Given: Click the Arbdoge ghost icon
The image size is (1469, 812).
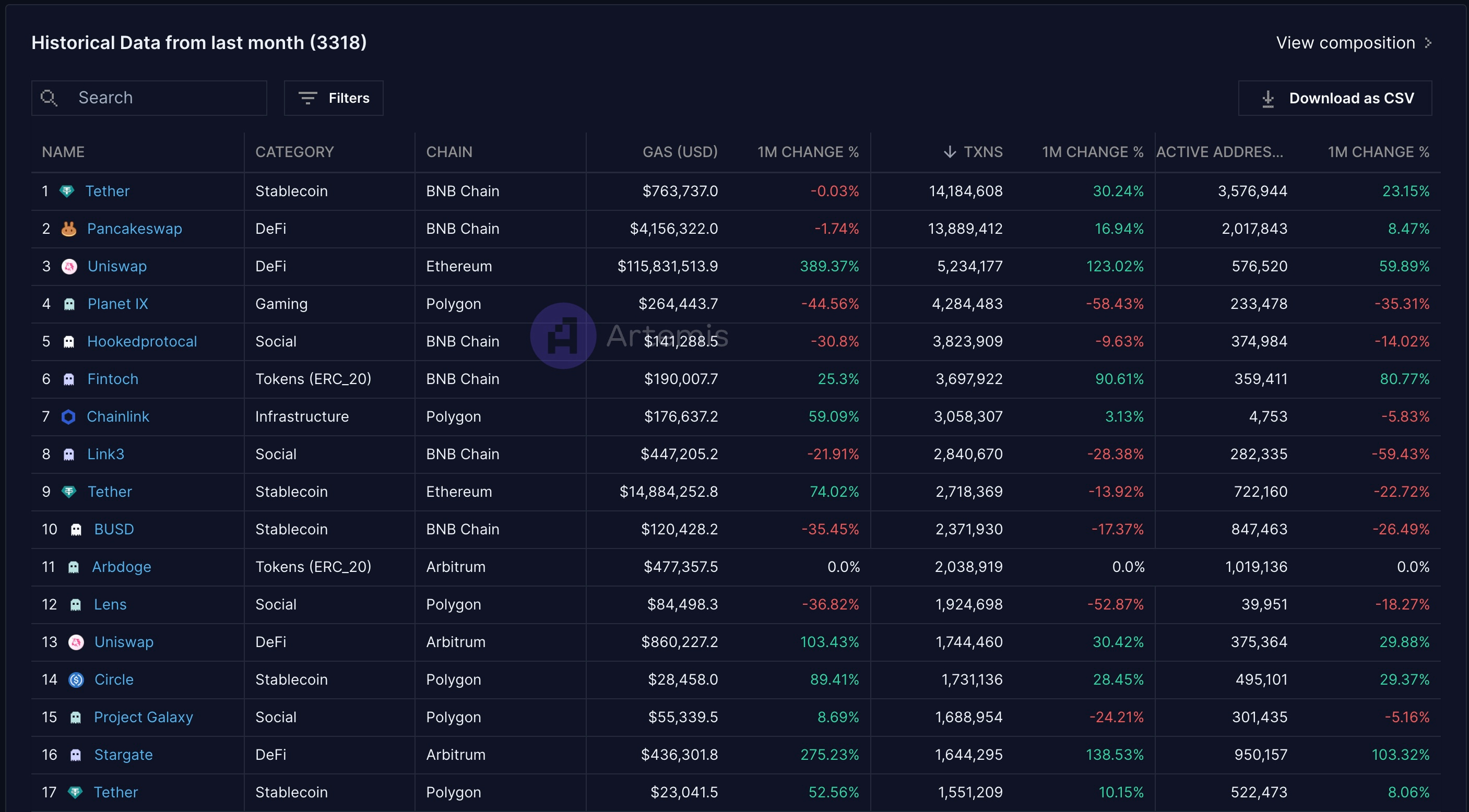Looking at the screenshot, I should [74, 567].
